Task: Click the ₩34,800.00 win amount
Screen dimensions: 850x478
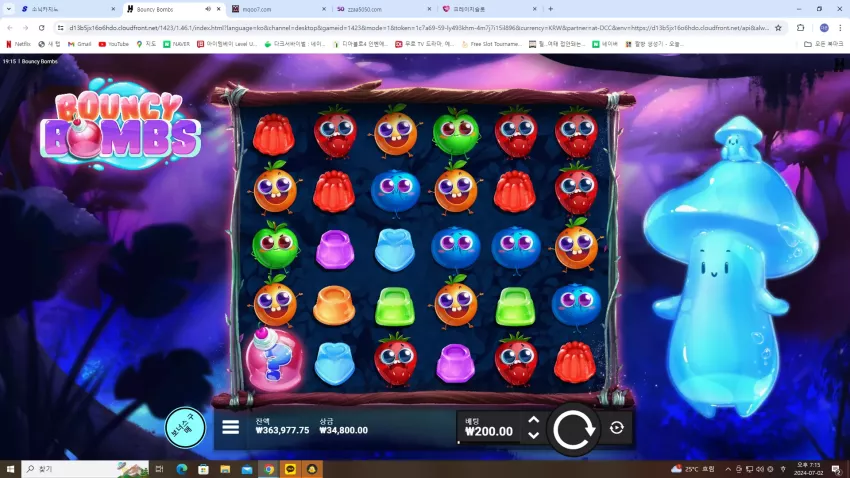Action: pyautogui.click(x=344, y=430)
